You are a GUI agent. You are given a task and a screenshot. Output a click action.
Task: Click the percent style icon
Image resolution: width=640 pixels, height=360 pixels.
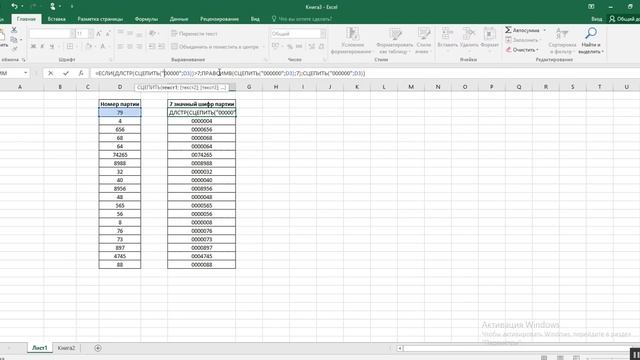290,47
